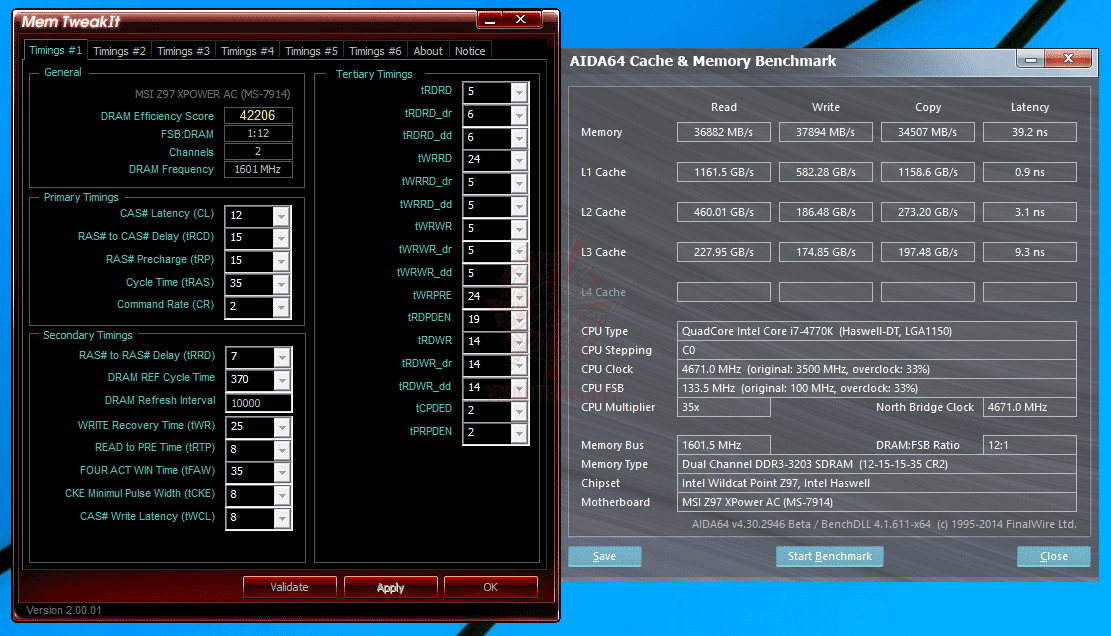1111x636 pixels.
Task: Click the DRAM Refresh Interval input field
Action: pyautogui.click(x=258, y=403)
